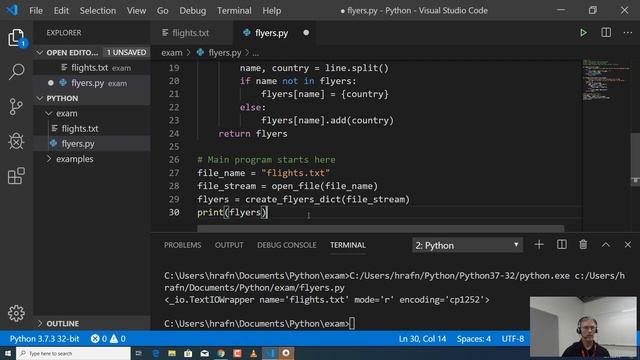This screenshot has width=640, height=360.
Task: Open Chrome from taskbar
Action: pos(221,353)
